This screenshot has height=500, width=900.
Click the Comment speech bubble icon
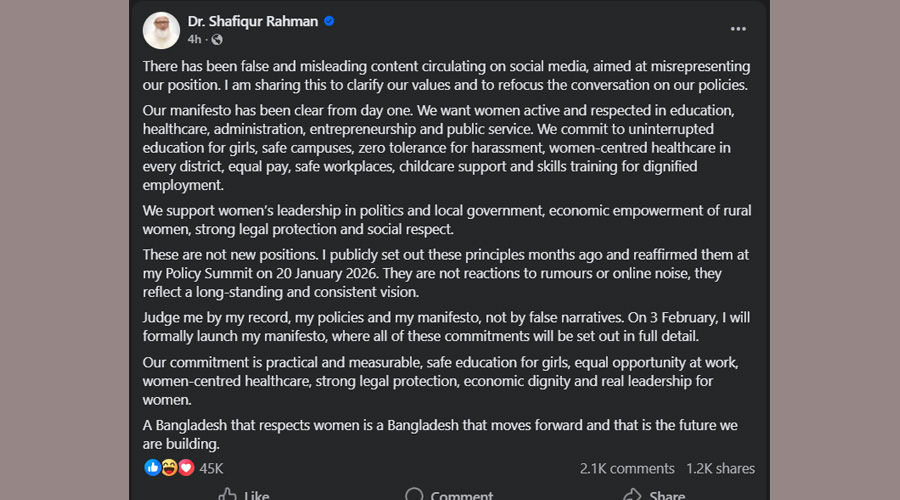coord(414,495)
